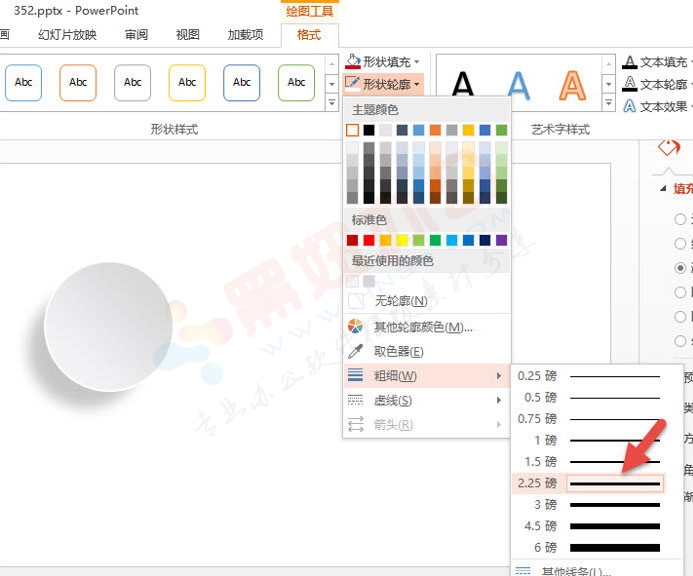Select the first fill radio button in the pane

point(681,219)
